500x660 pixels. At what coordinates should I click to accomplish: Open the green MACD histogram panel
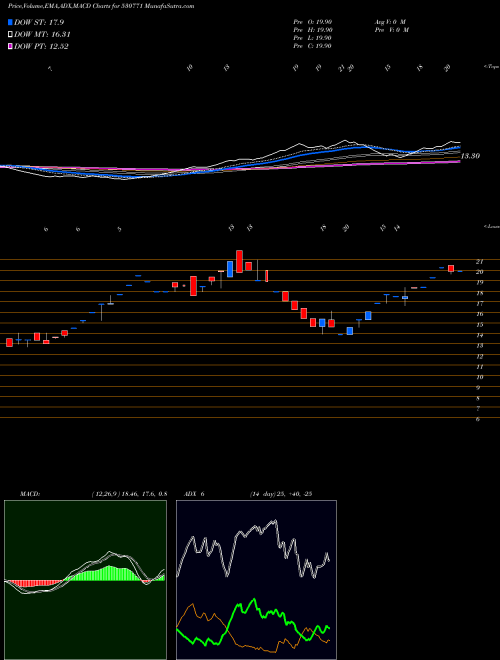click(x=85, y=580)
